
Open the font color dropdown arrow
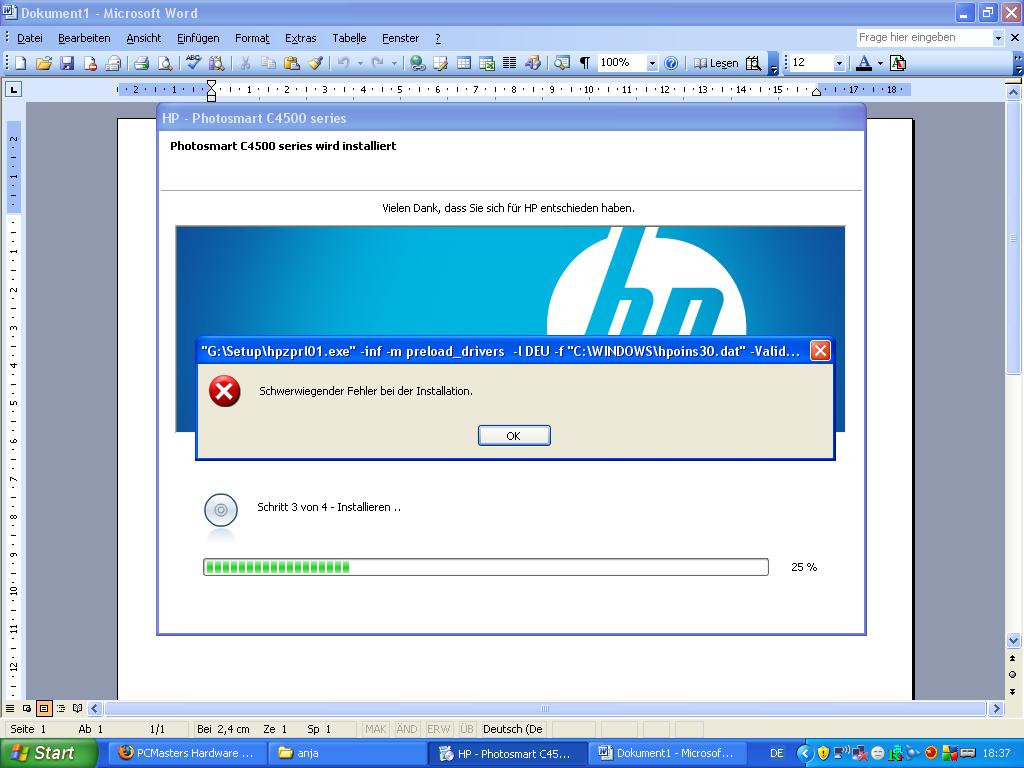880,63
